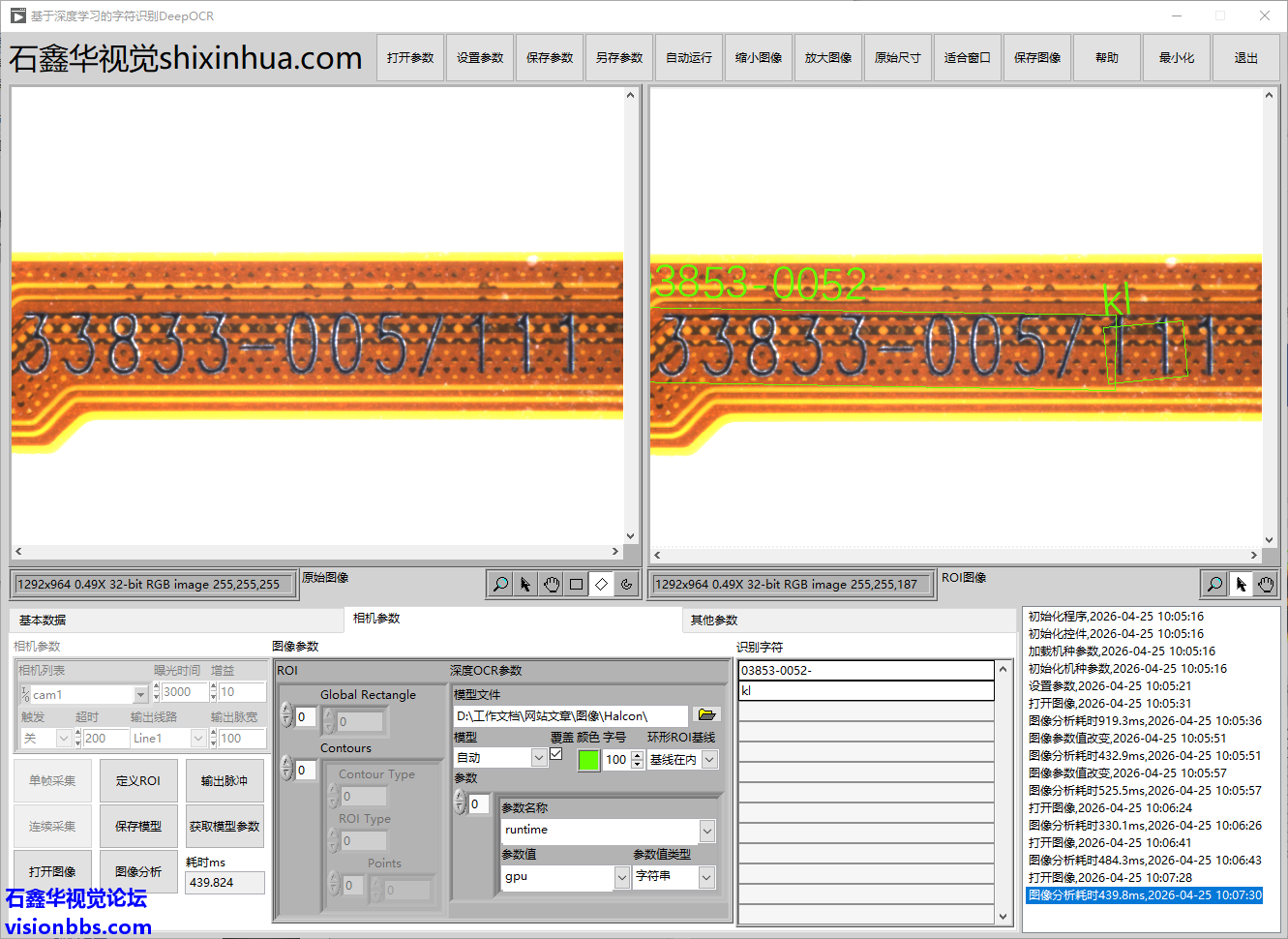Screen dimensions: 1288x939
Task: Select the hand pan tool under original image
Action: tap(551, 584)
